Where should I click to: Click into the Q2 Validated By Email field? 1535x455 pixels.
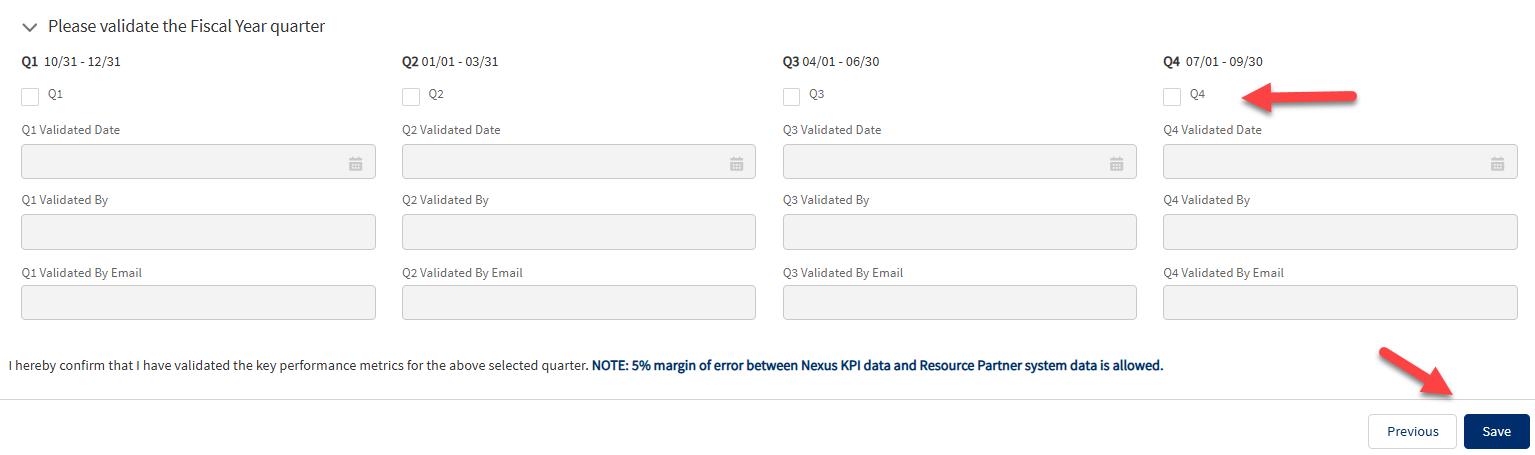click(x=578, y=302)
